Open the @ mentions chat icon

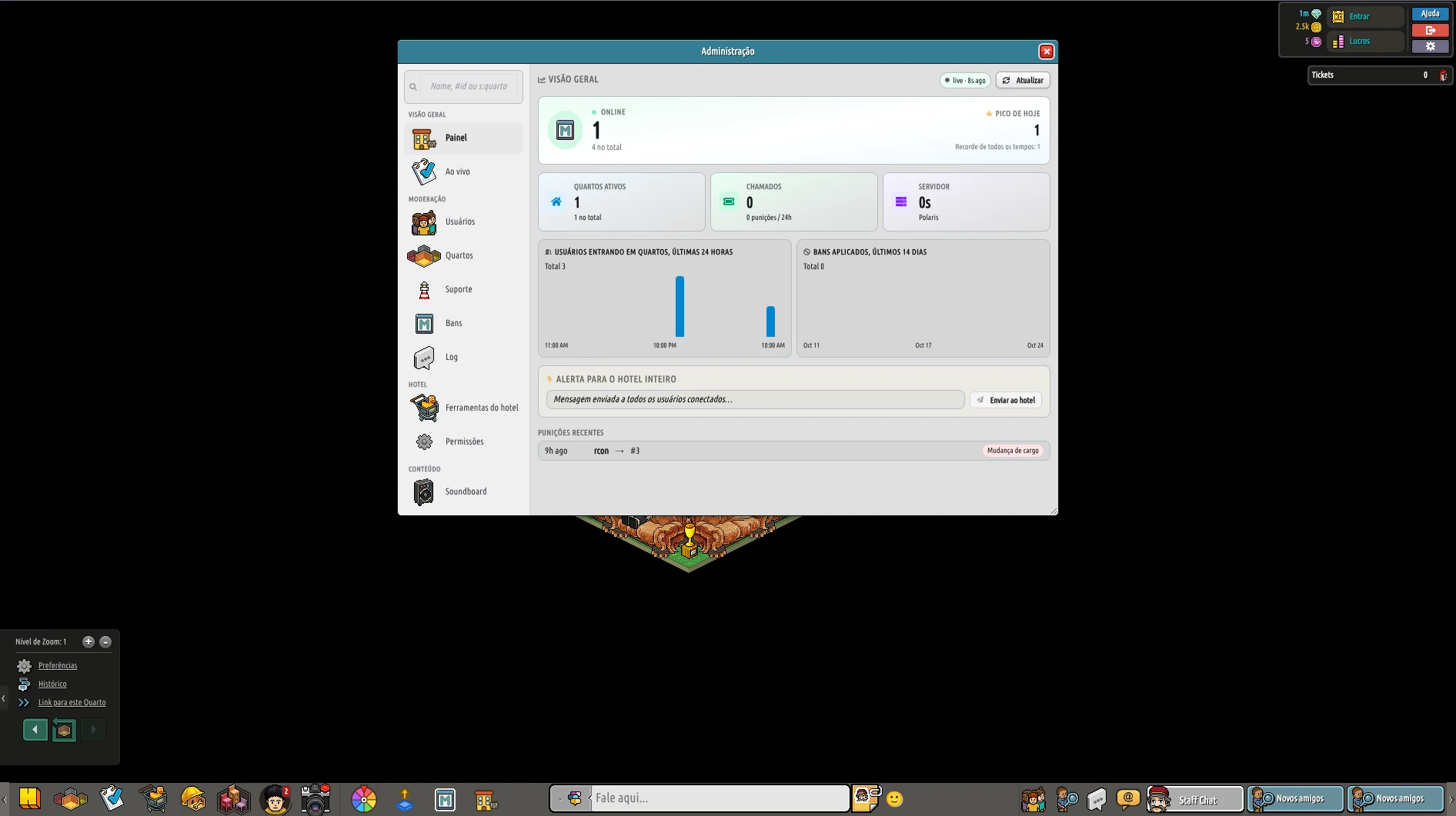[x=1128, y=798]
